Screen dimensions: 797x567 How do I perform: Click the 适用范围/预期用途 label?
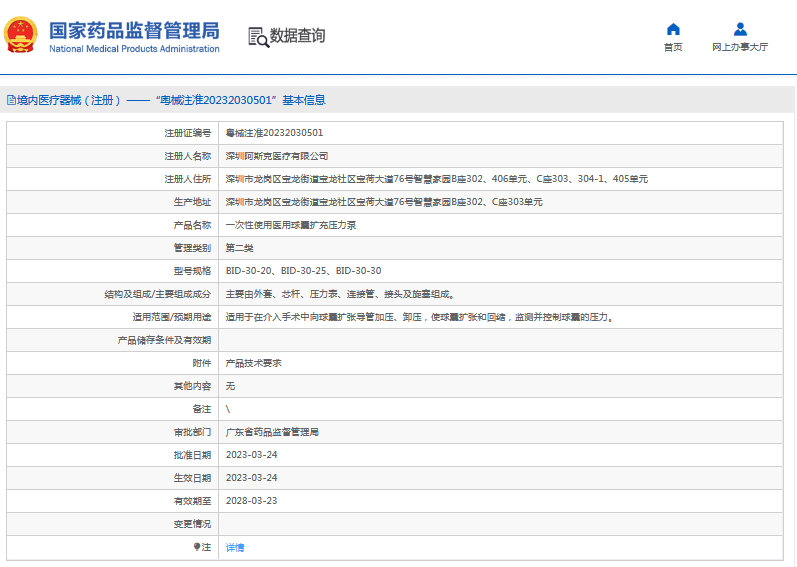(x=172, y=317)
